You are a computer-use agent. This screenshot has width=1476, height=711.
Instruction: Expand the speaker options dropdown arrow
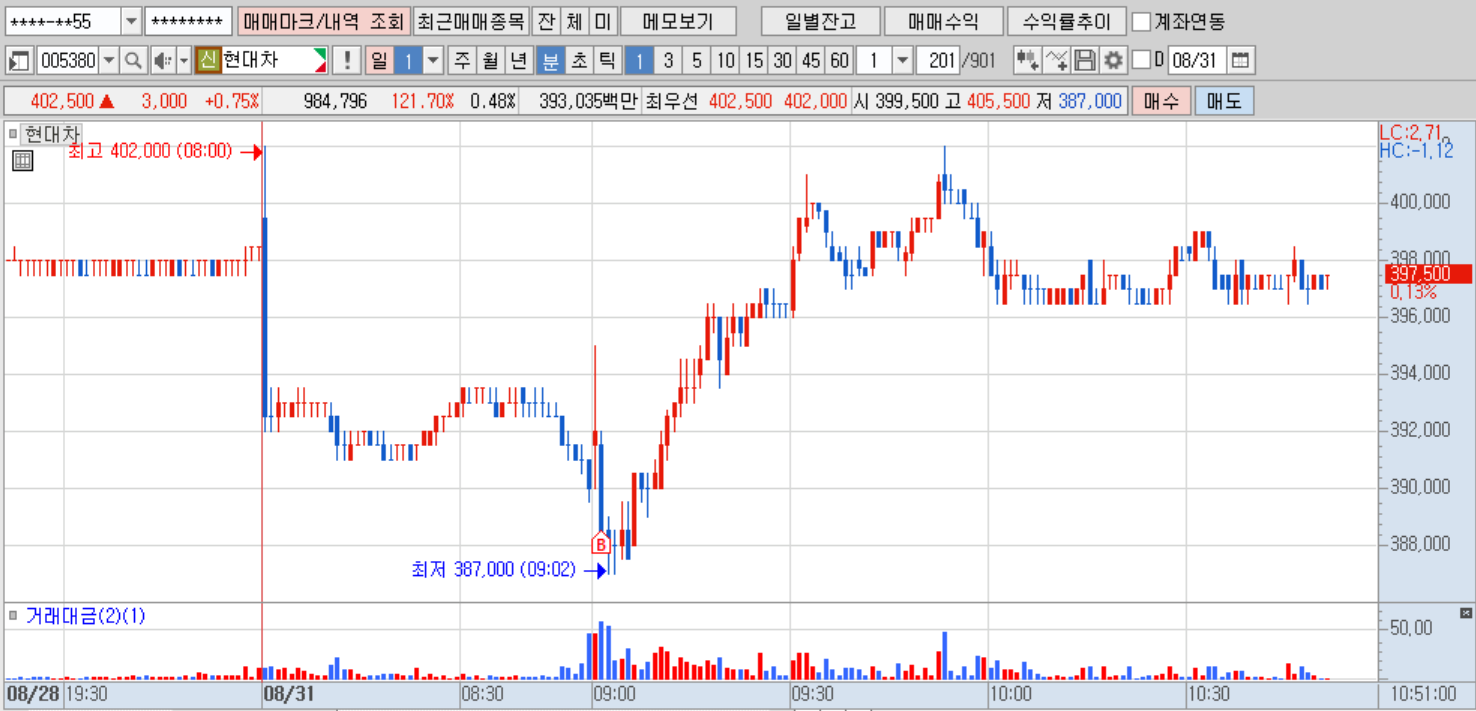(x=184, y=61)
